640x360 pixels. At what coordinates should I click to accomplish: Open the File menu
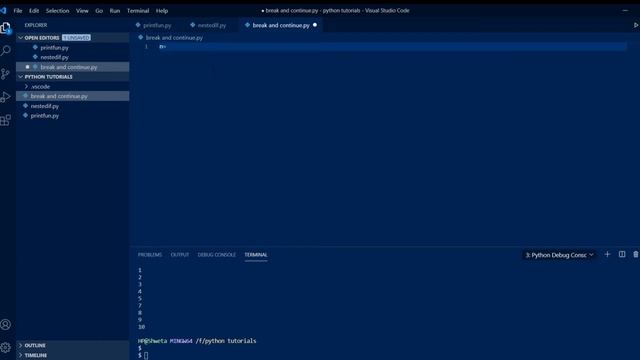[x=18, y=11]
